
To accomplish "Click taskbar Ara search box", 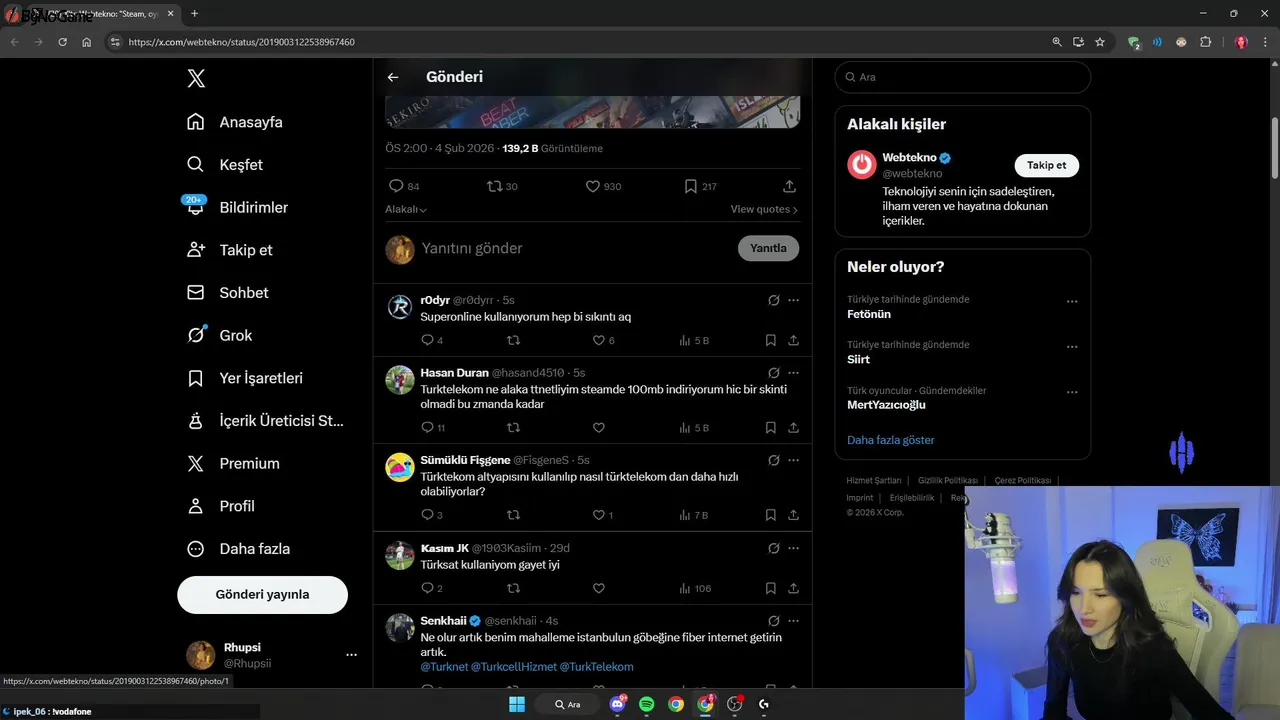I will tap(568, 704).
